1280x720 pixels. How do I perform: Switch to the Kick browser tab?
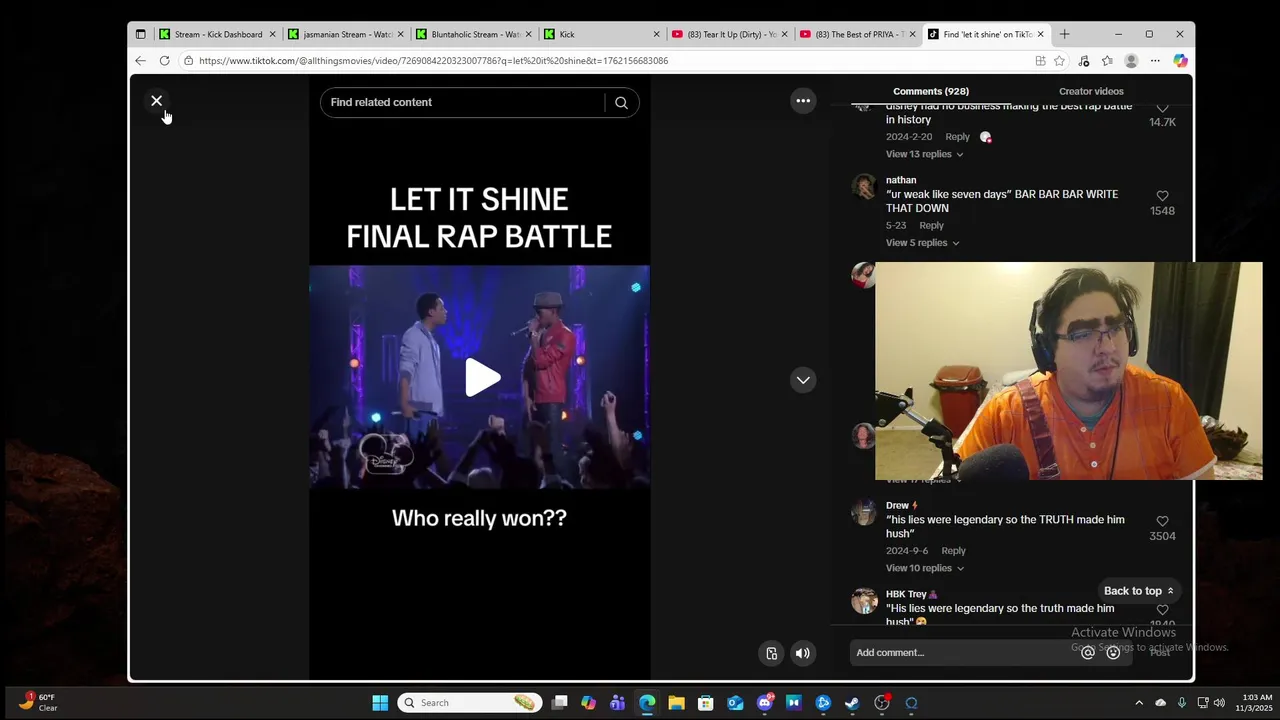pyautogui.click(x=602, y=34)
